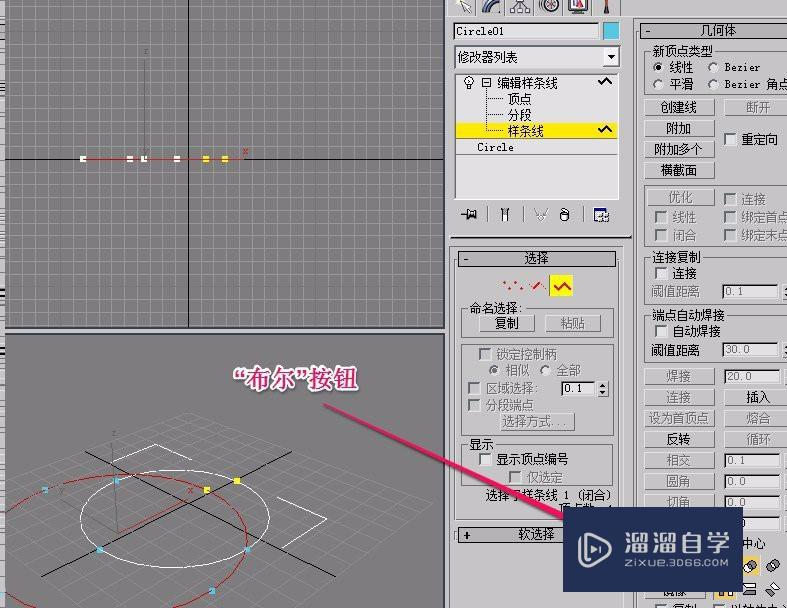
Task: Select the 样条线 row in the stack
Action: pyautogui.click(x=536, y=131)
